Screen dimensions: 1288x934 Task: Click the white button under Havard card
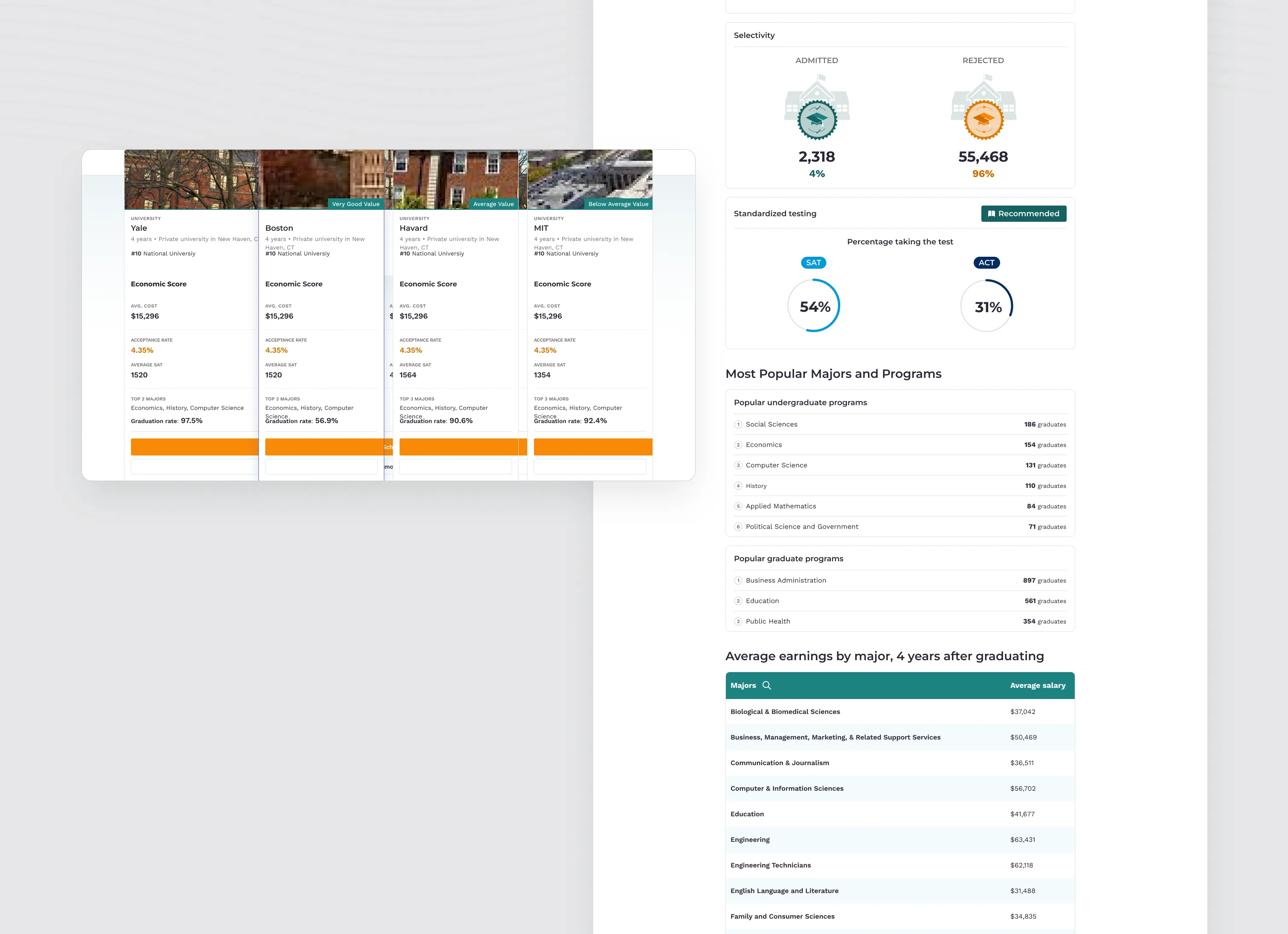coord(455,467)
